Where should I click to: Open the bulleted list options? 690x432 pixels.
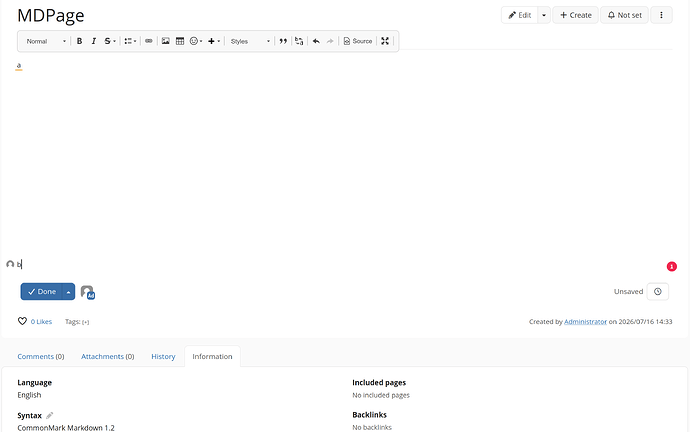point(130,41)
